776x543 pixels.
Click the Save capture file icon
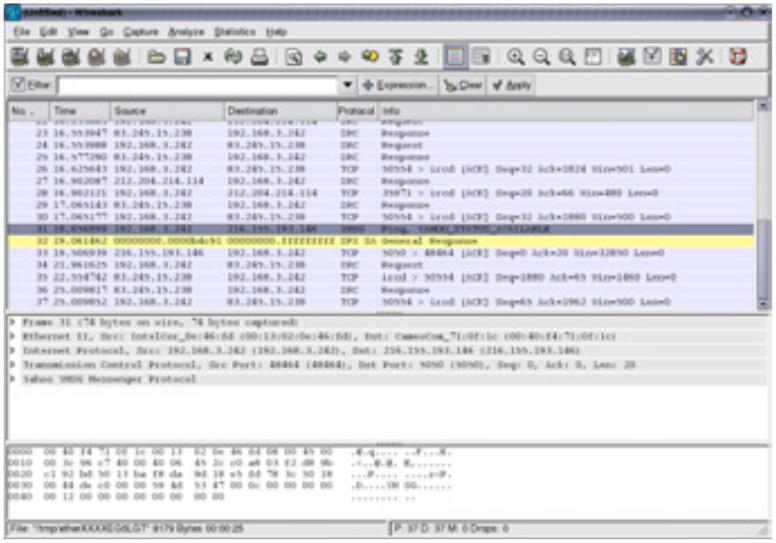[183, 58]
